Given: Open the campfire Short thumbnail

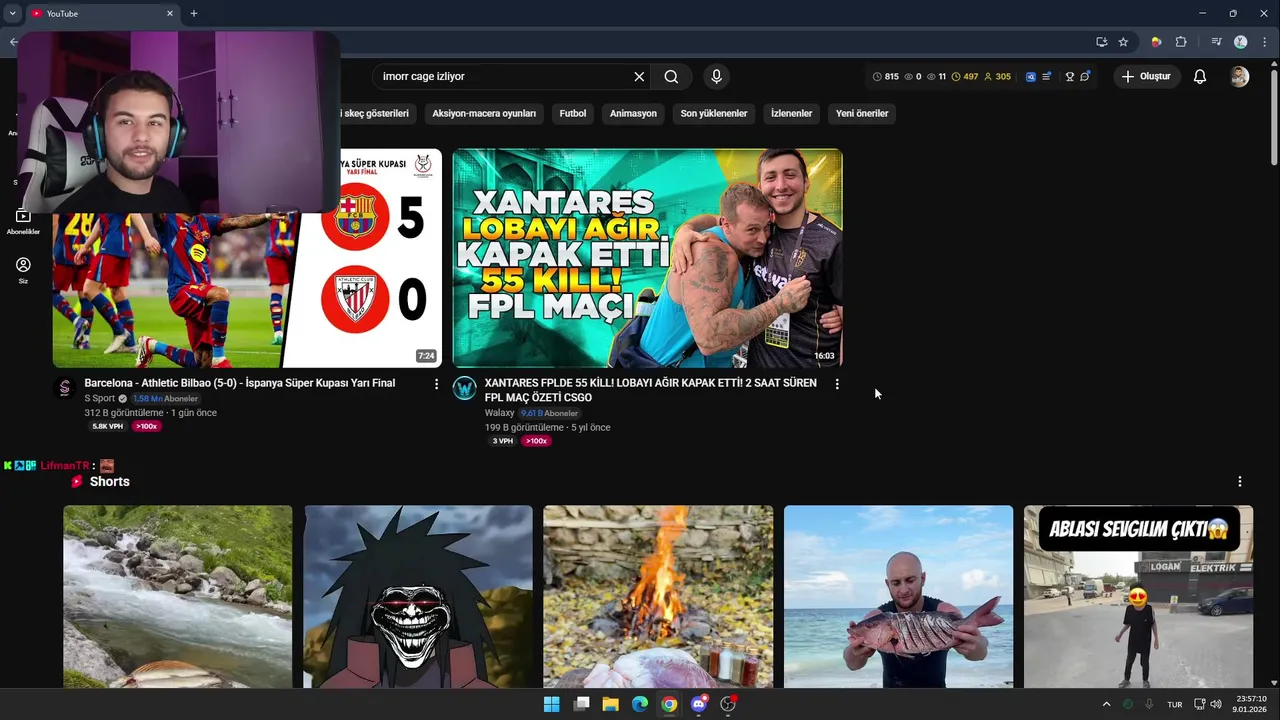Looking at the screenshot, I should [658, 596].
